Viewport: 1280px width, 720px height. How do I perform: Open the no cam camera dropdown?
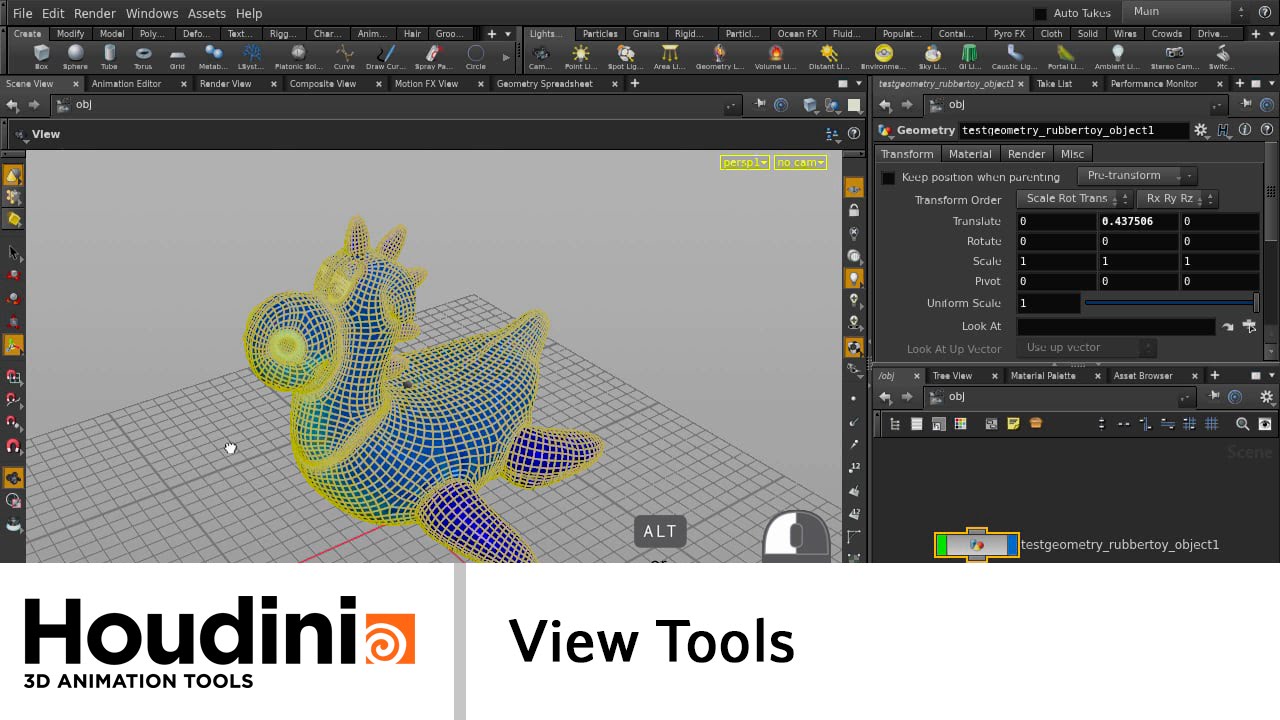click(x=801, y=162)
